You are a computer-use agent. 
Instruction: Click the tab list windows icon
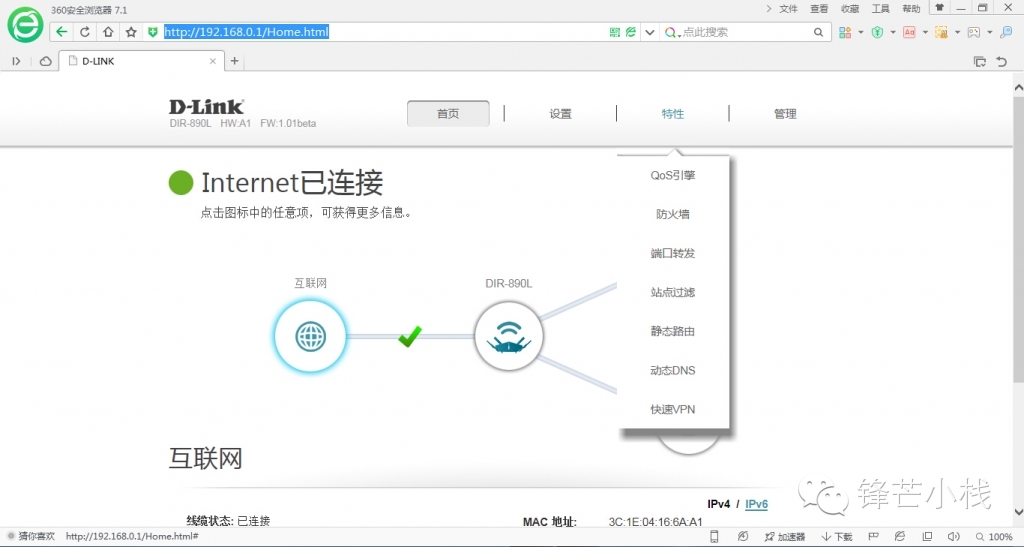[980, 61]
